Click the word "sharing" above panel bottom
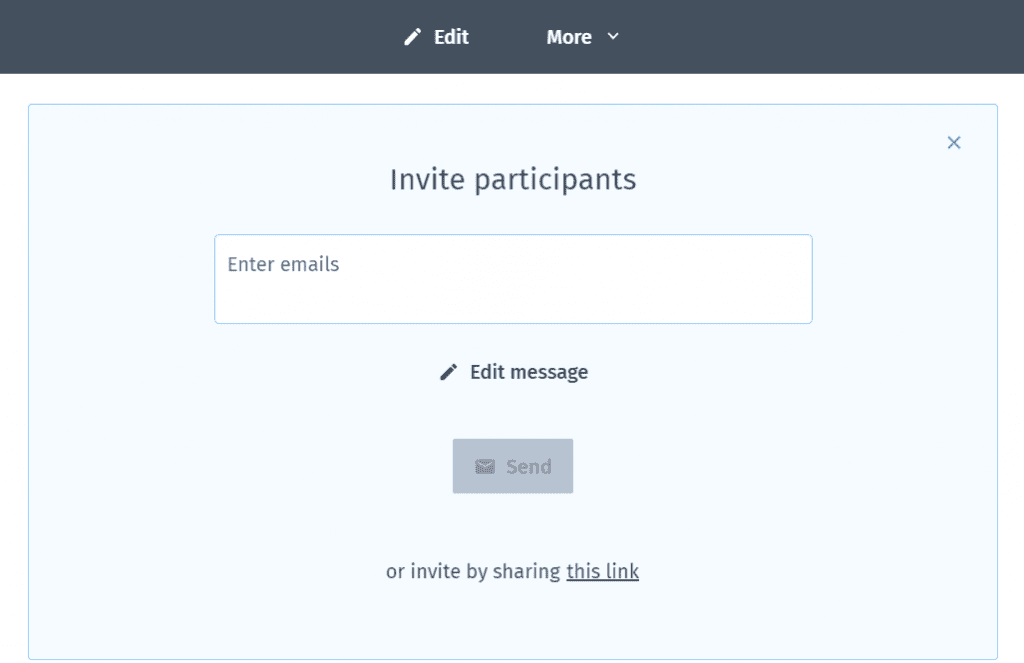 coord(526,572)
